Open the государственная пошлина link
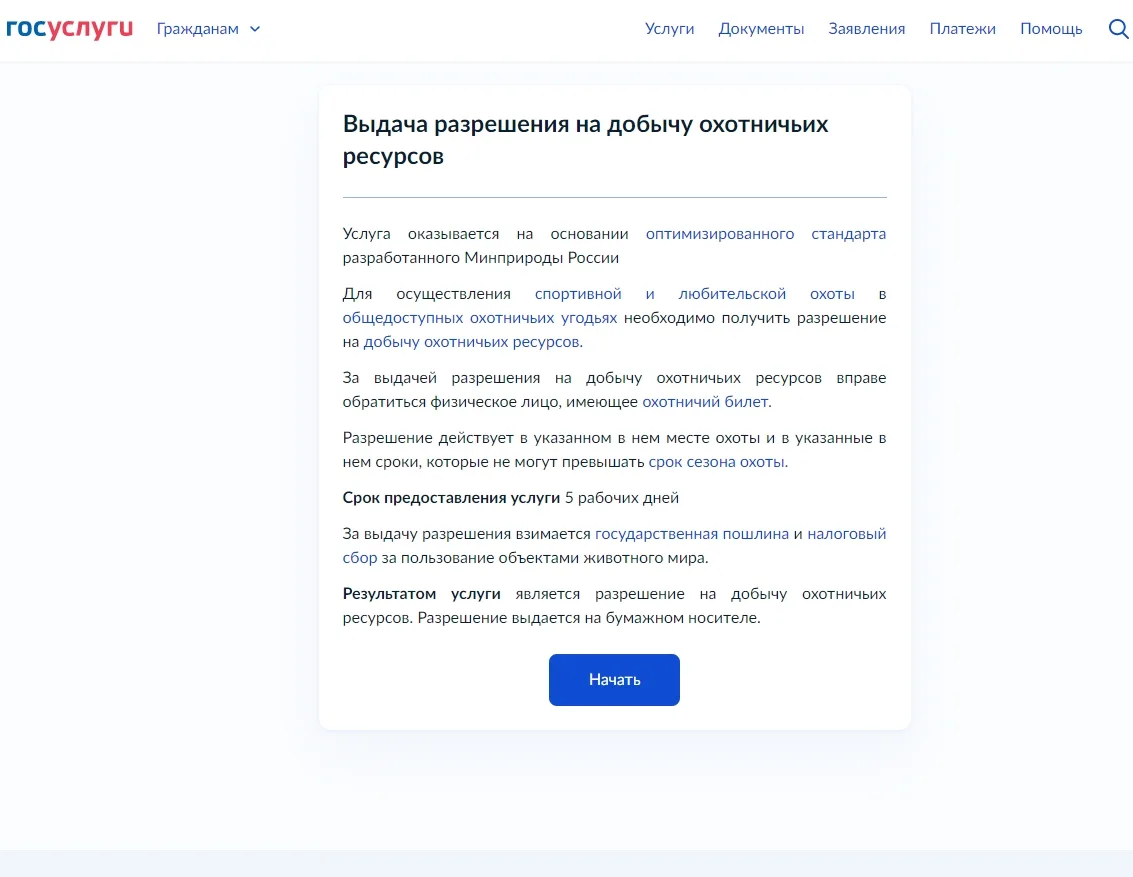 coord(692,534)
